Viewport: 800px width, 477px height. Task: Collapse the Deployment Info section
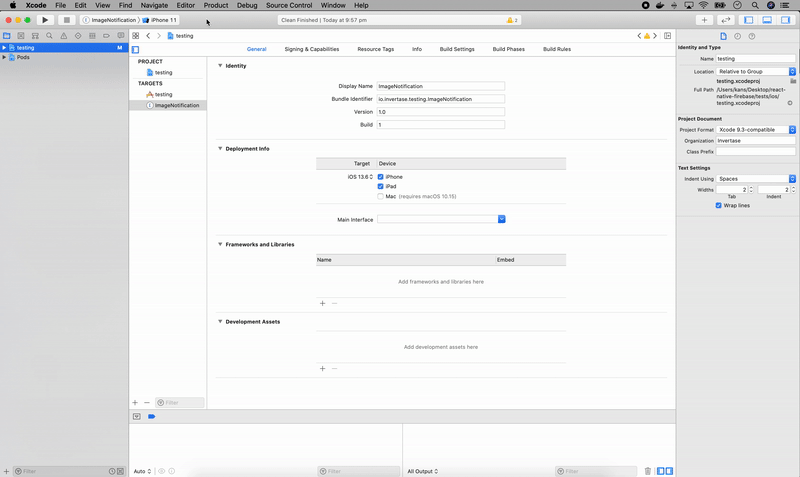[x=220, y=149]
